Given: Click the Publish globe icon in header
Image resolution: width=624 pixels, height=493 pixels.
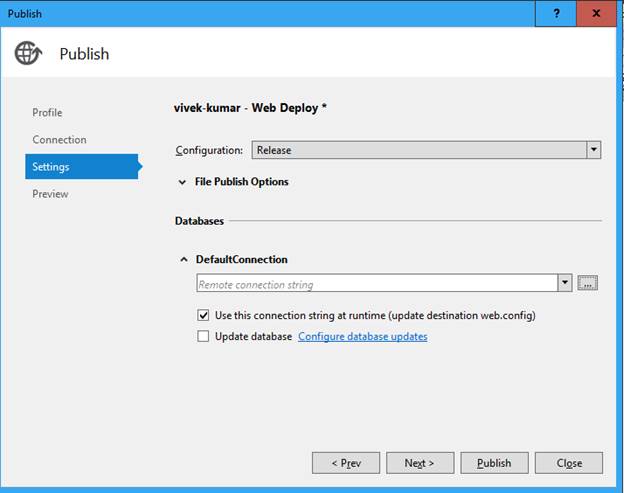Looking at the screenshot, I should [28, 53].
